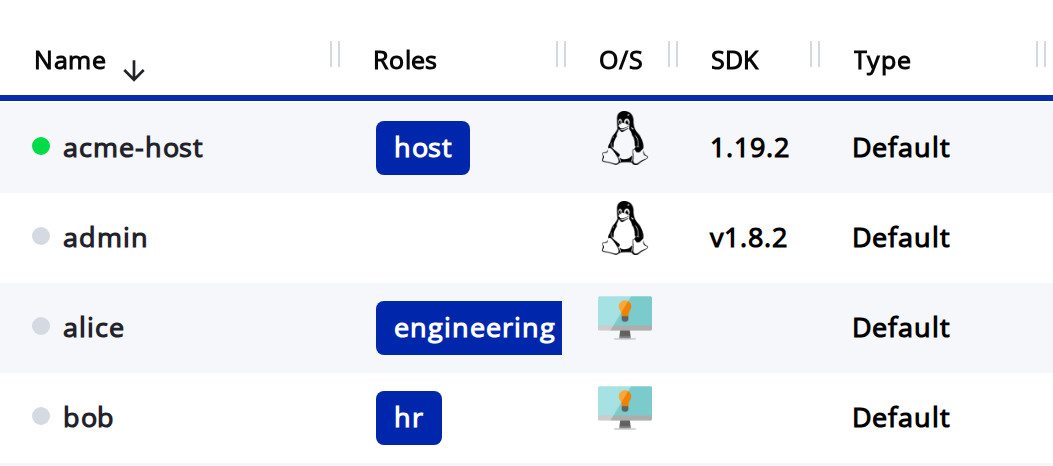Grab the resize handle after the Name column

tap(335, 54)
